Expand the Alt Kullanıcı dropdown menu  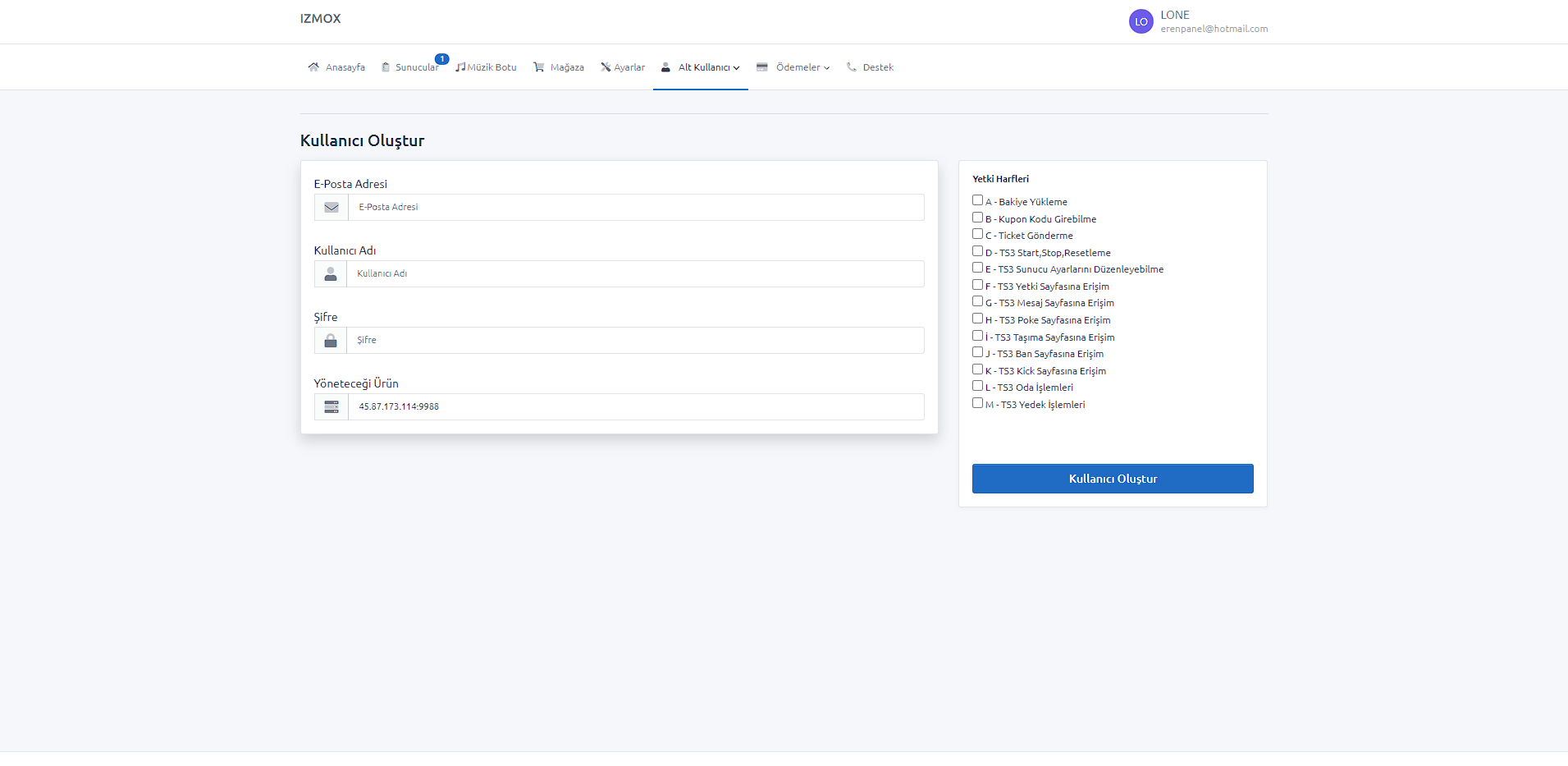pyautogui.click(x=708, y=67)
